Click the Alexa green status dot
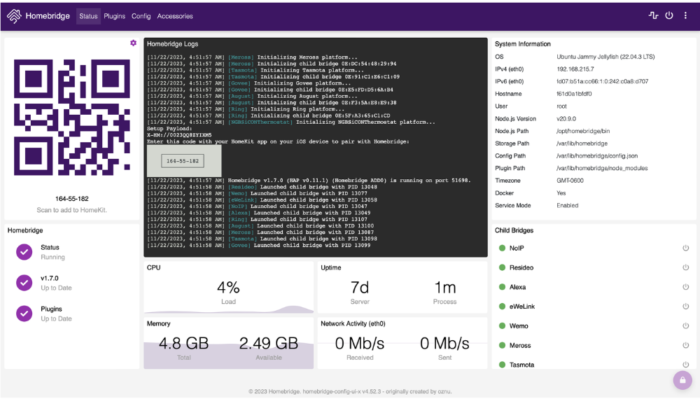 [502, 287]
